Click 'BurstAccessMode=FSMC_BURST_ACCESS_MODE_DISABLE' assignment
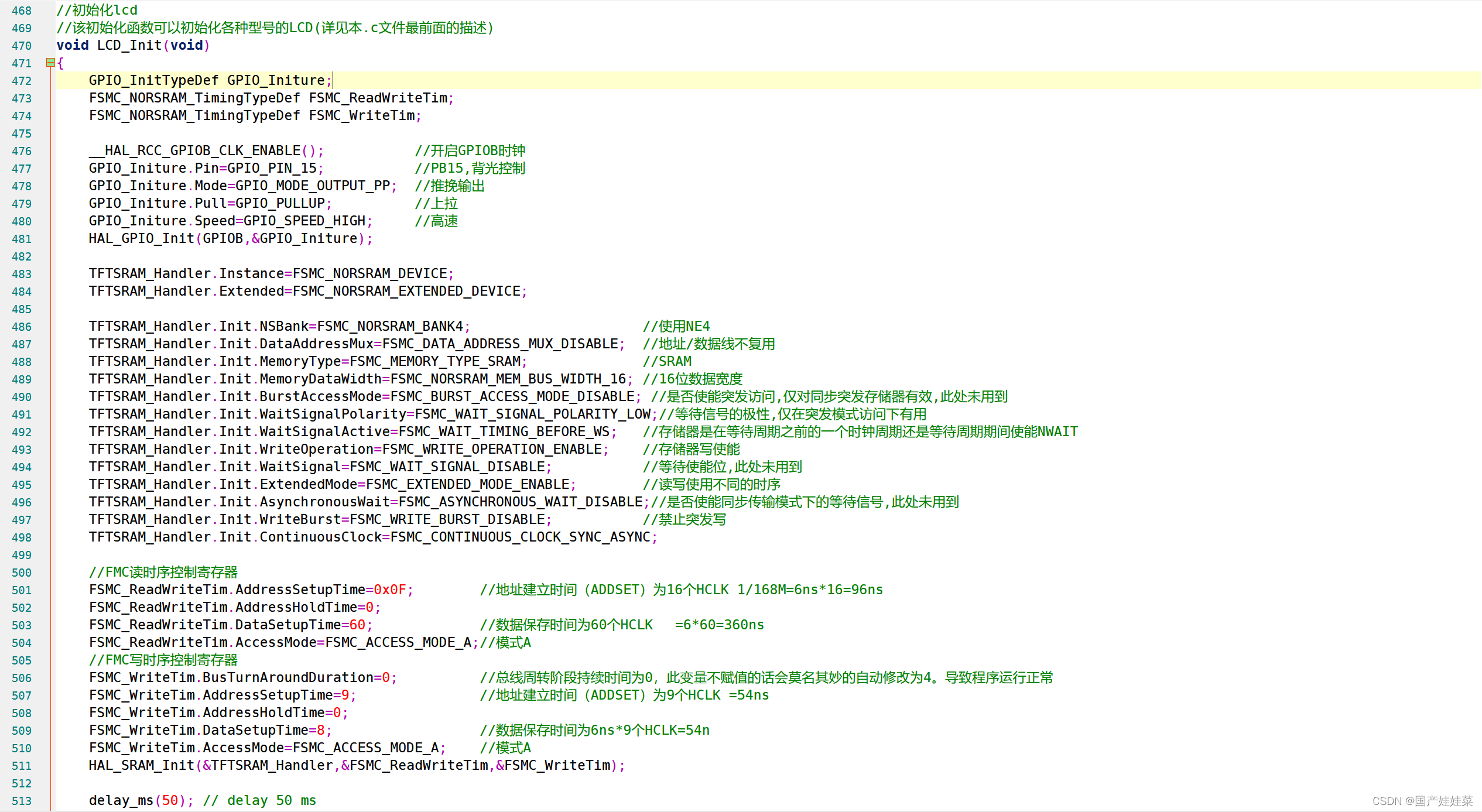Image resolution: width=1482 pixels, height=812 pixels. tap(447, 396)
